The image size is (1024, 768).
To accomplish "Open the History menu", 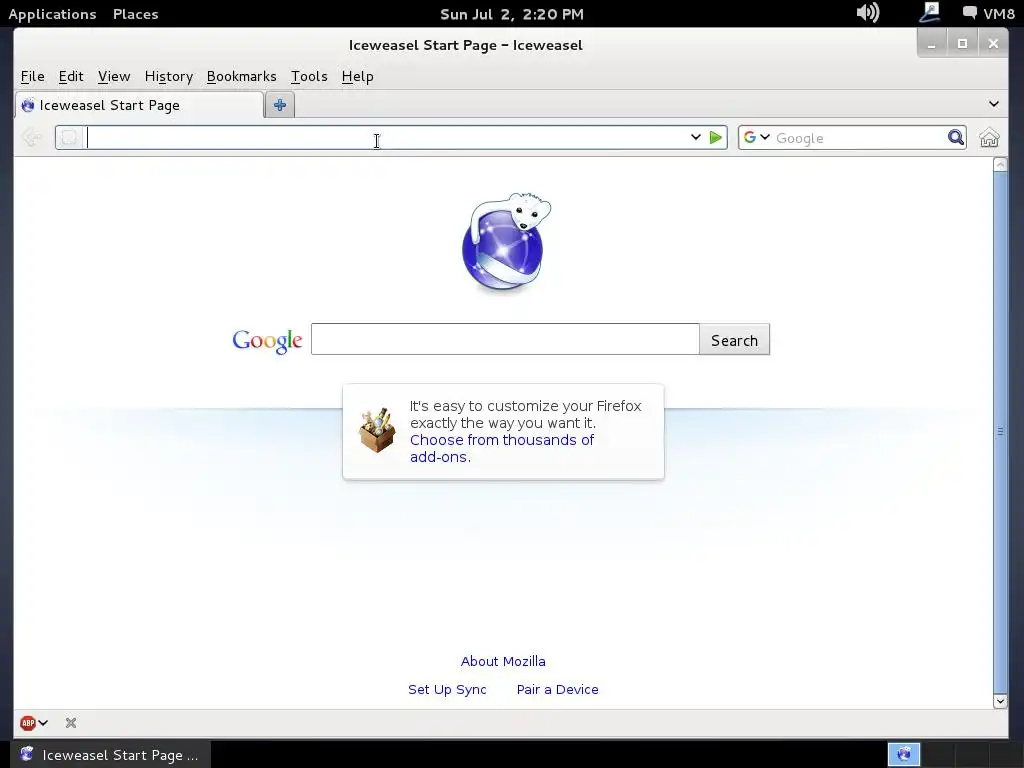I will tap(168, 76).
